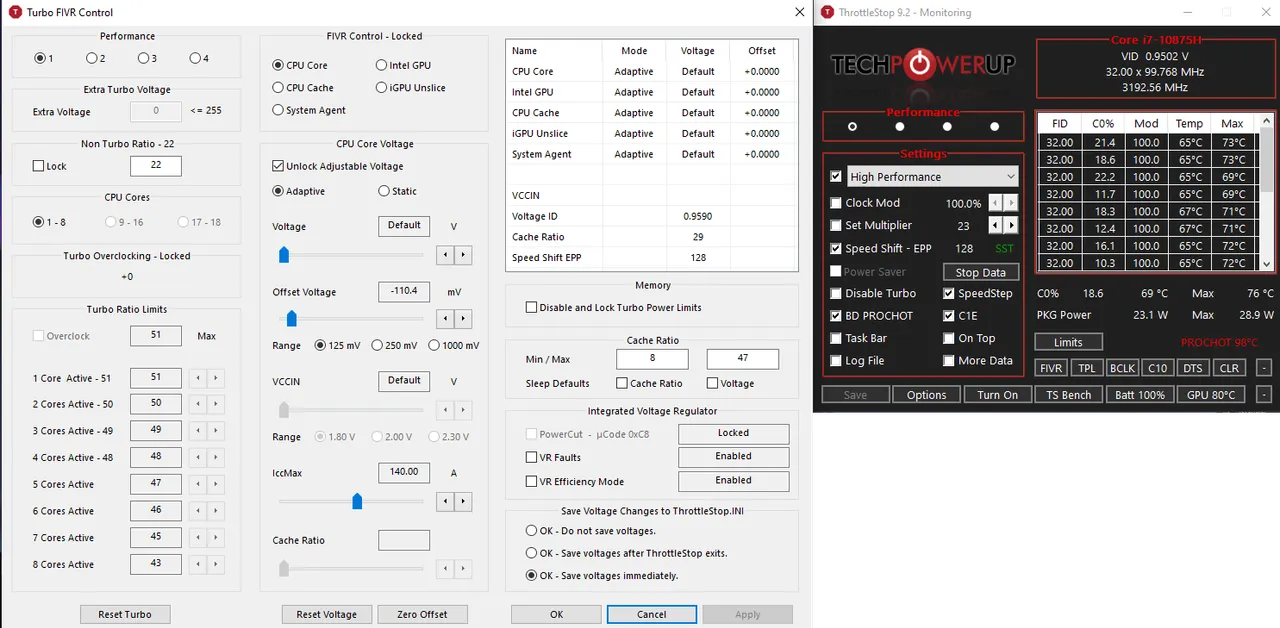Decrease Voltage with left arrow stepper
The width and height of the screenshot is (1280, 628).
[x=446, y=255]
